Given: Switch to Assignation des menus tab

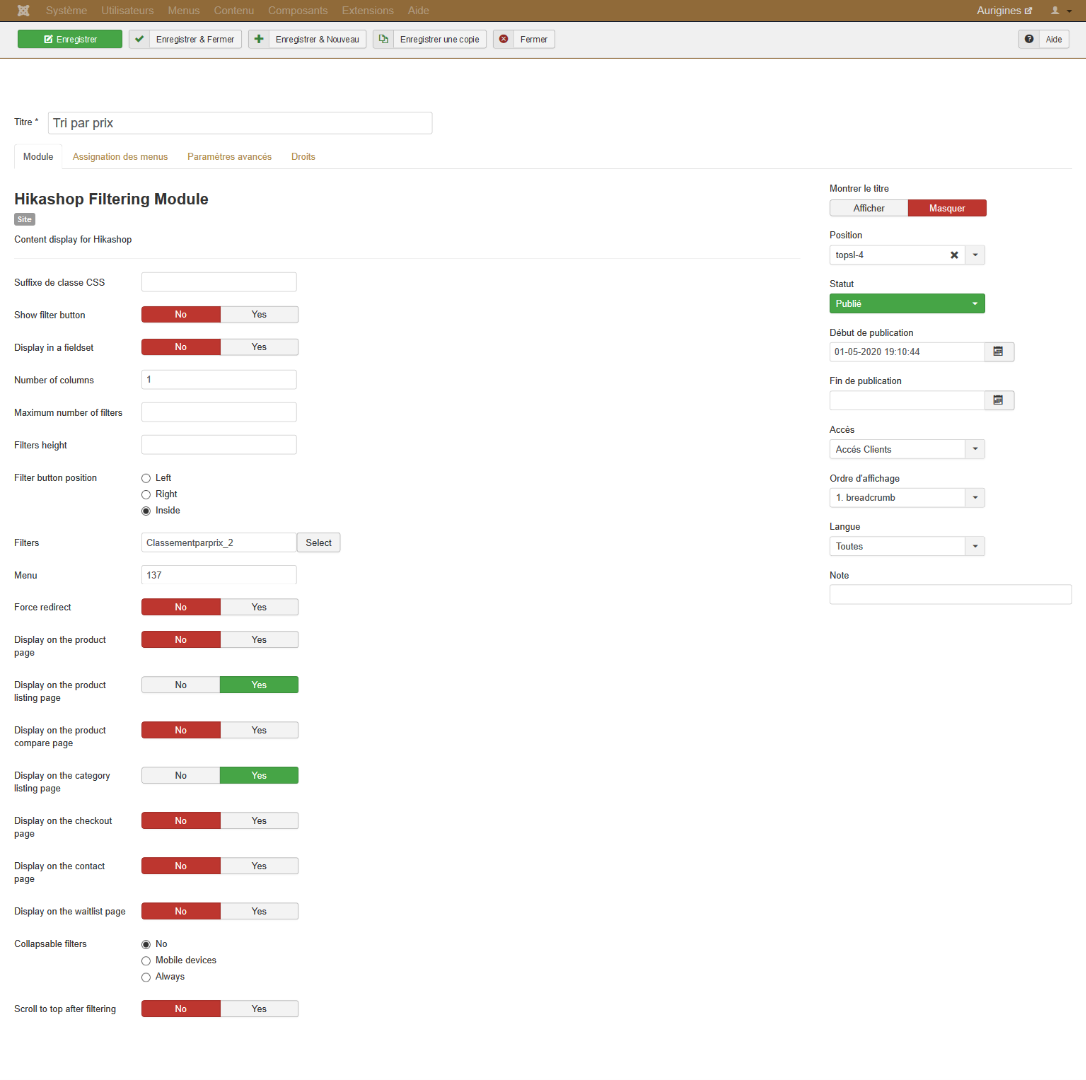Looking at the screenshot, I should [120, 157].
